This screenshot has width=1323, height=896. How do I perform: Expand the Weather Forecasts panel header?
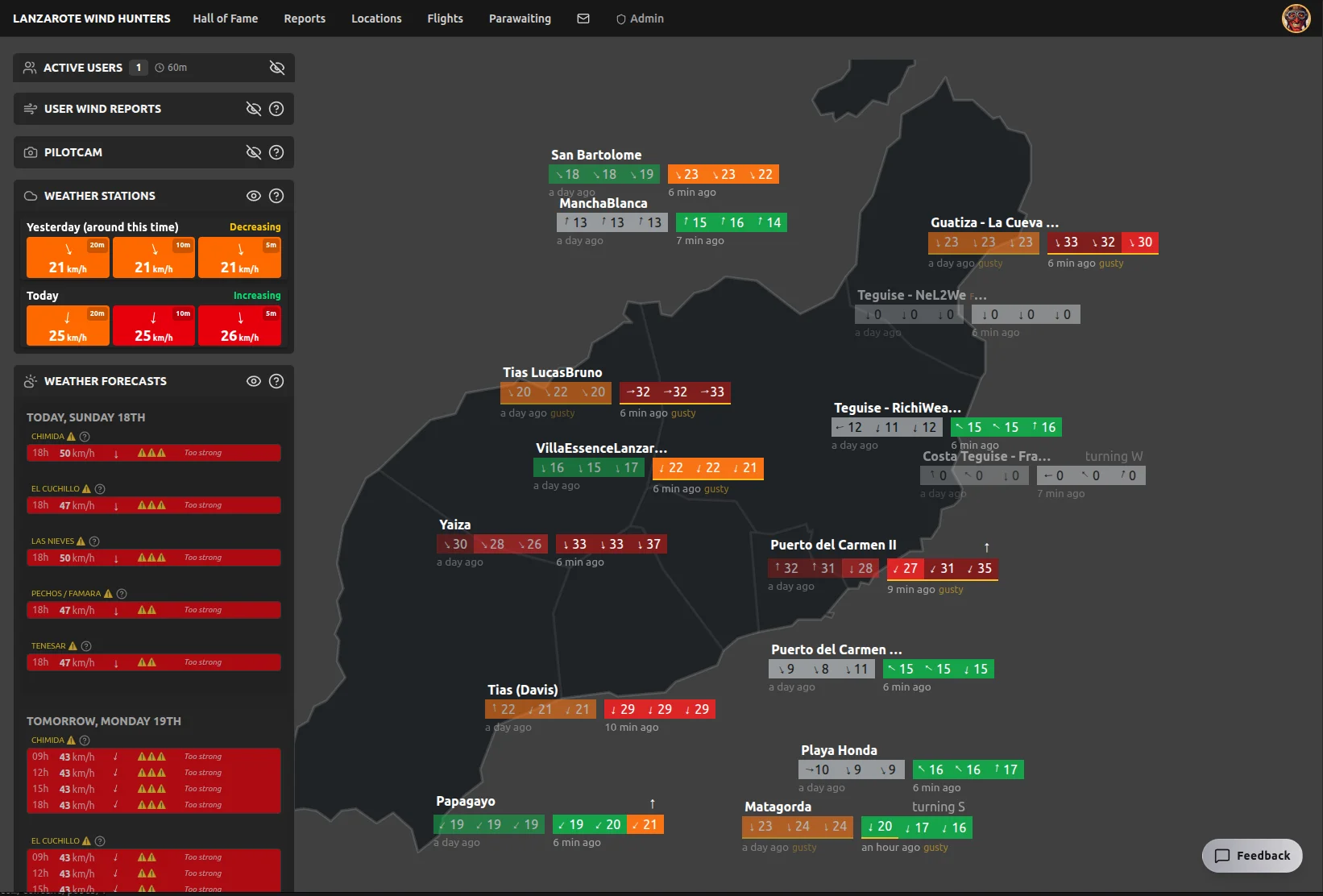(x=106, y=381)
